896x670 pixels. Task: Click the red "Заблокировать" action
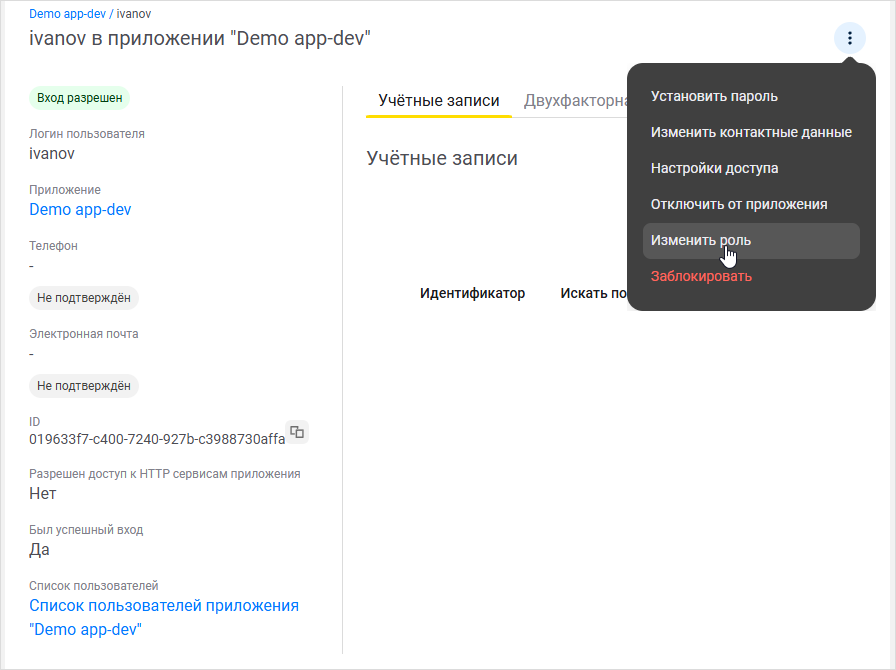[700, 276]
